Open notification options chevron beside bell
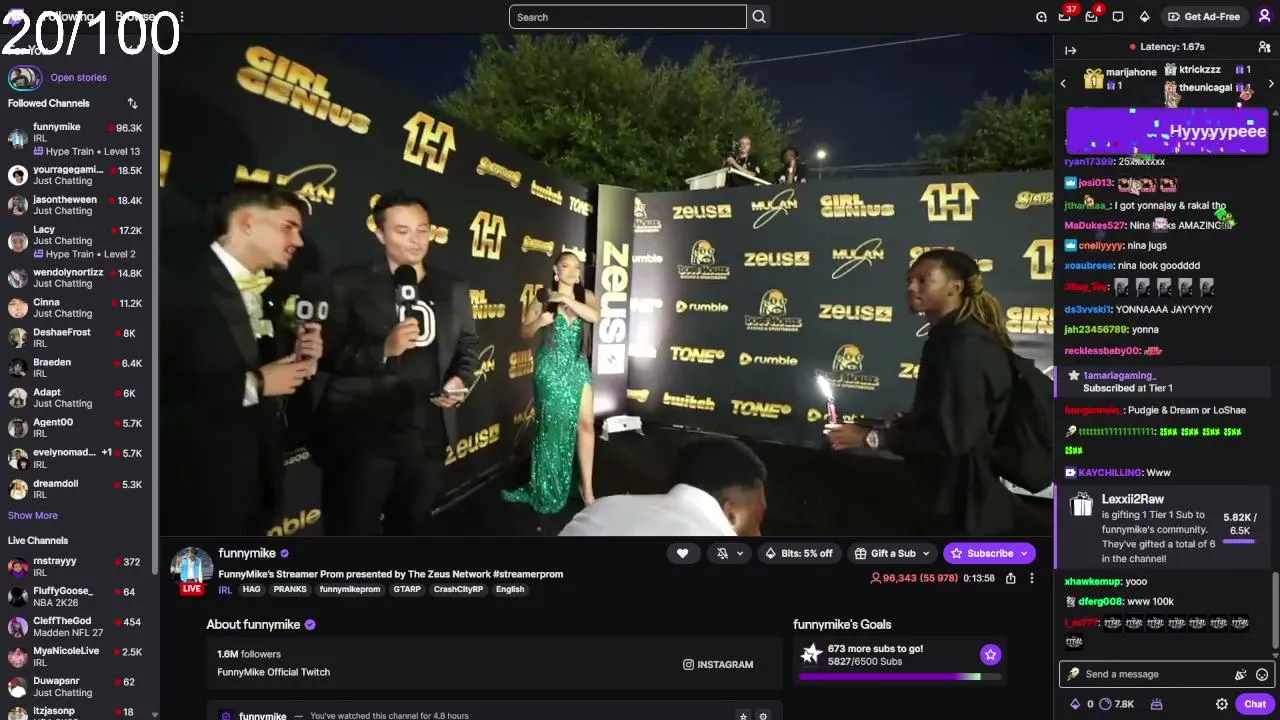1280x720 pixels. click(740, 553)
